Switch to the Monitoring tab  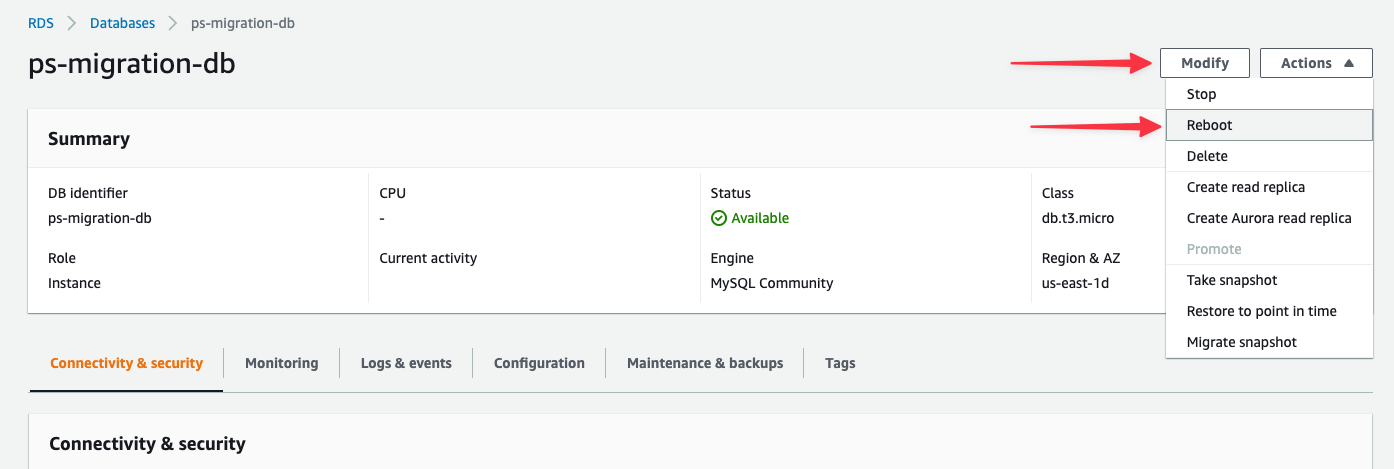(x=282, y=363)
